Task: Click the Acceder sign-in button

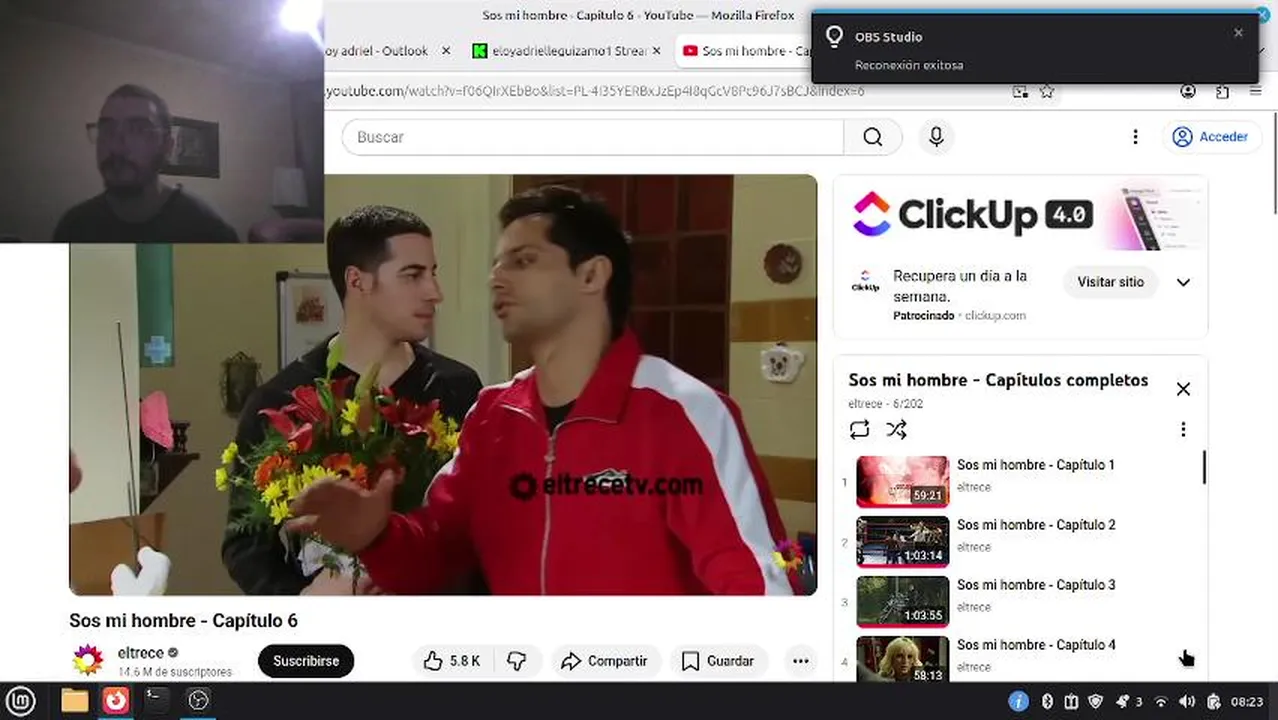Action: pos(1211,137)
